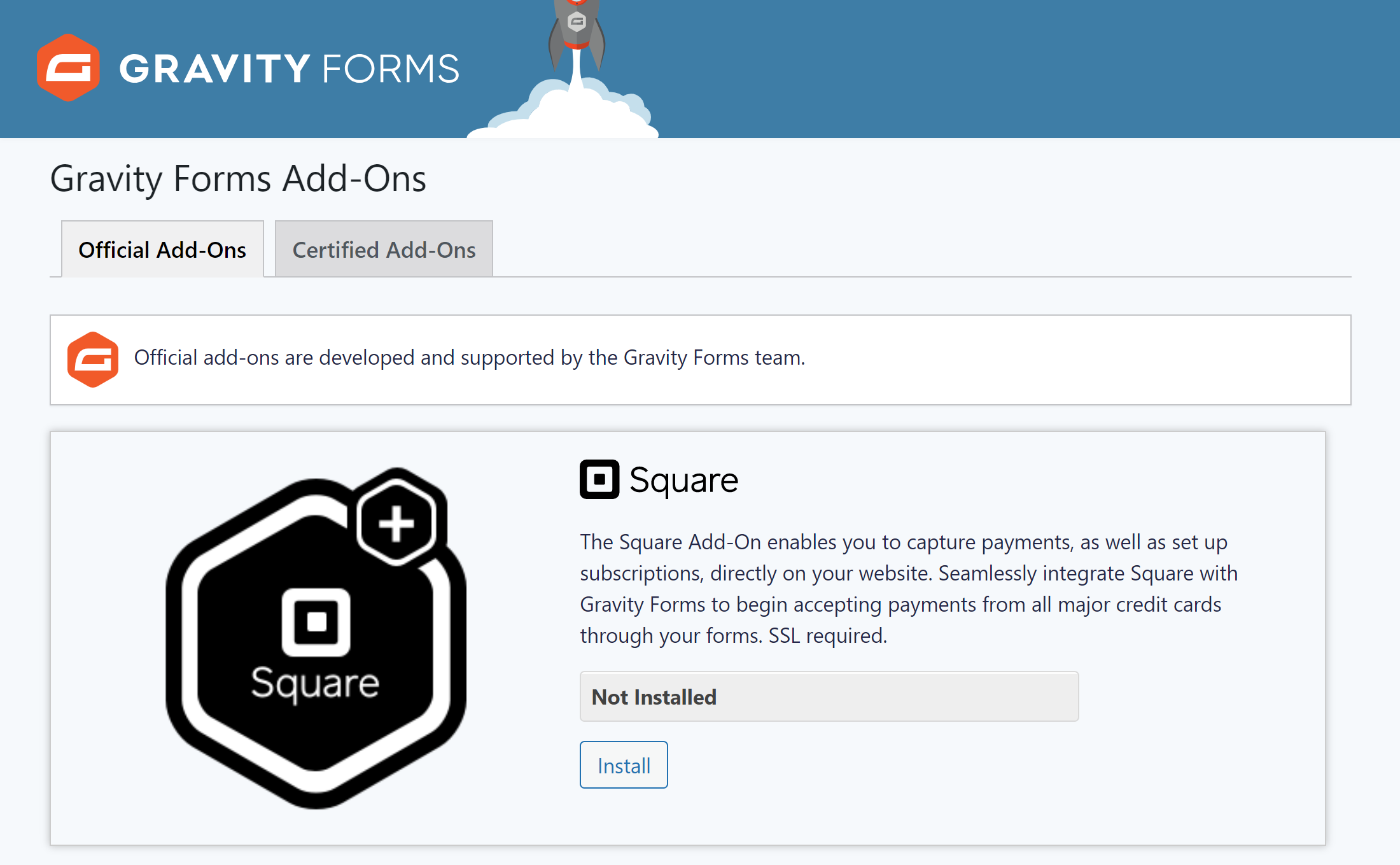
Task: Click the orange Gravity Forms icon in notice box
Action: click(x=93, y=359)
